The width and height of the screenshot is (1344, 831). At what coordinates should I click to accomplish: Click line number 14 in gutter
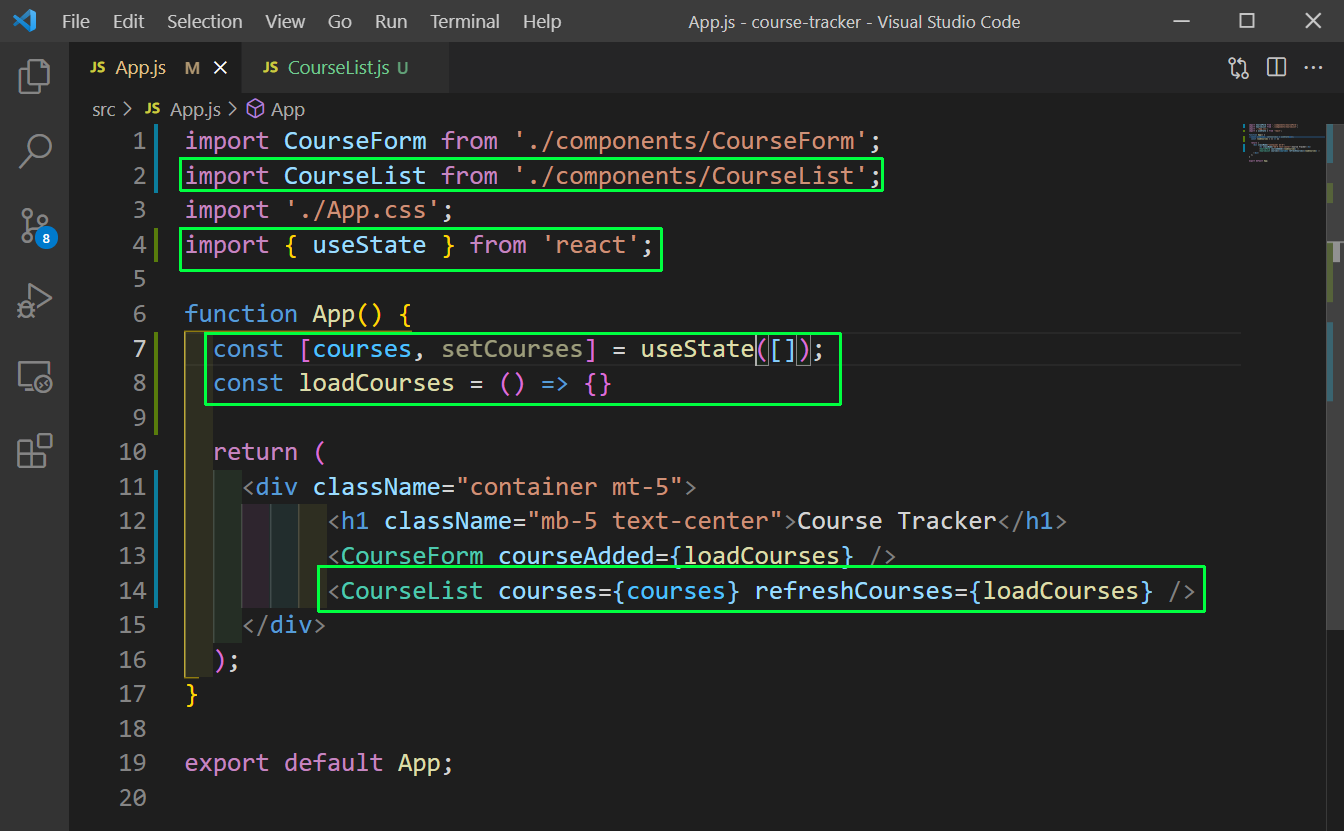pos(132,590)
